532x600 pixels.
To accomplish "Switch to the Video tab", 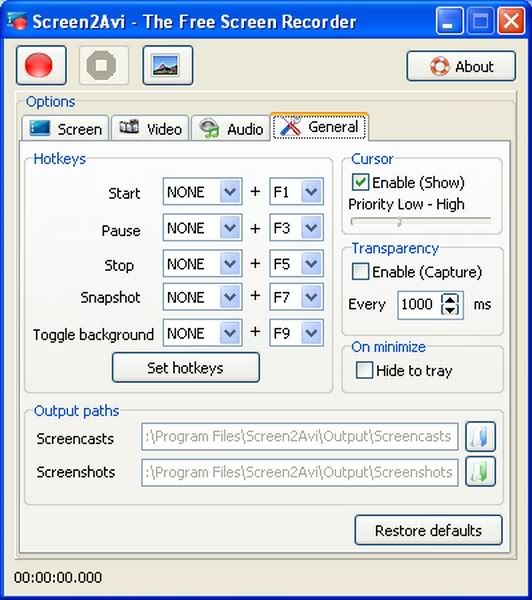I will (150, 129).
